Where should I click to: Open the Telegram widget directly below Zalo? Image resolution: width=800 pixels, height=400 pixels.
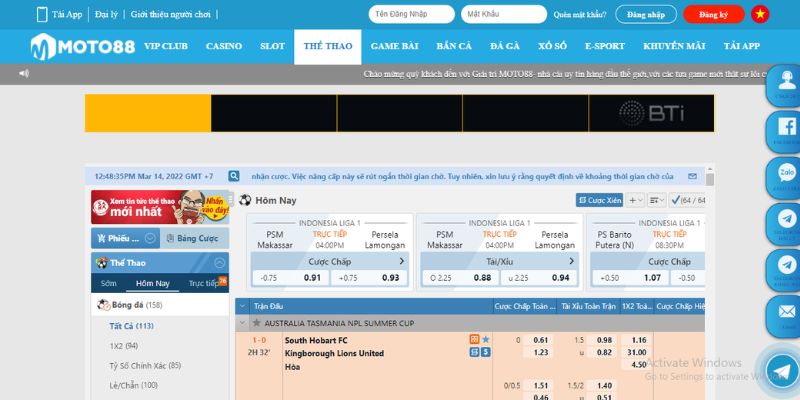tap(785, 223)
